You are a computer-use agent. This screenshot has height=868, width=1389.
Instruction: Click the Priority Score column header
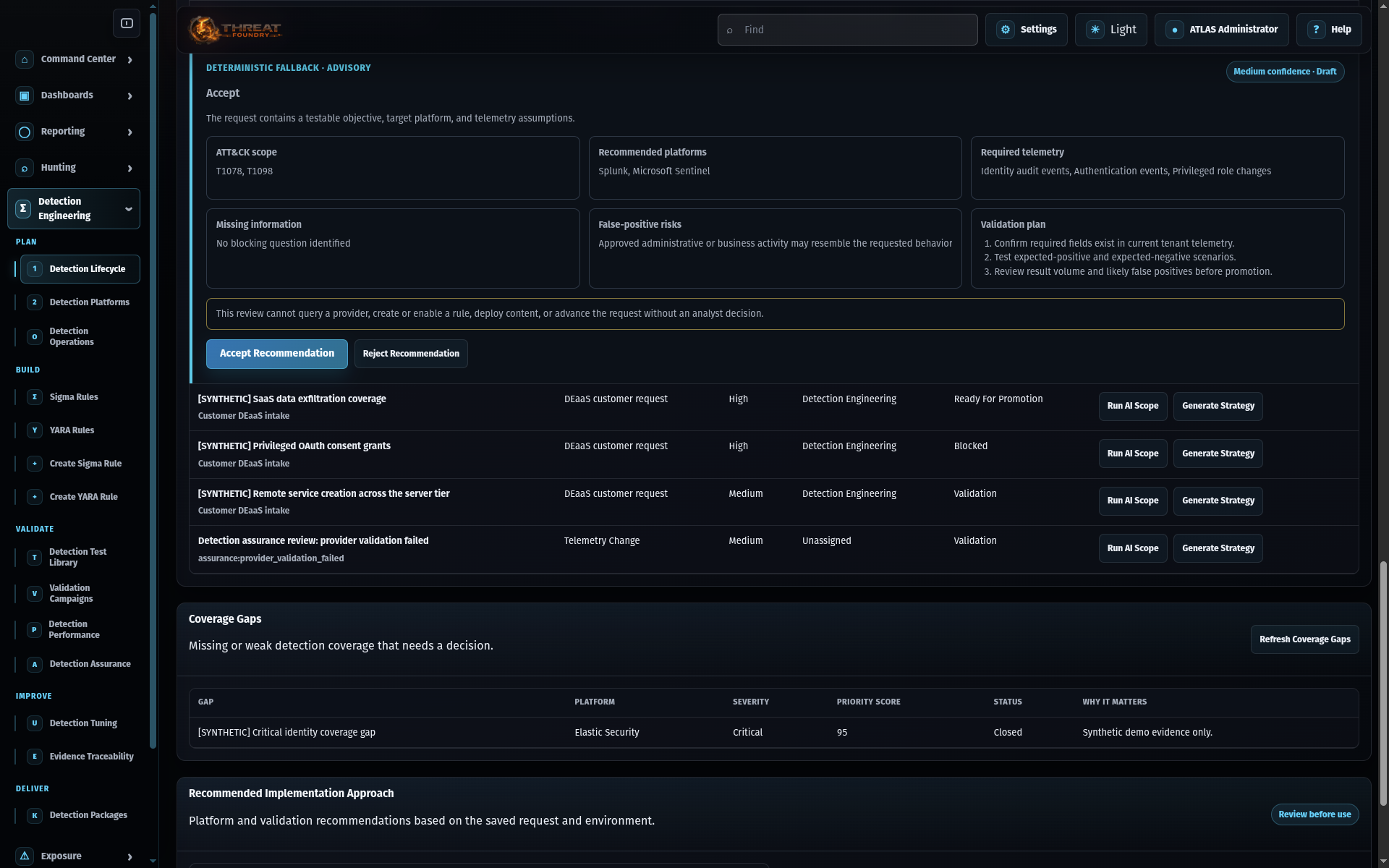coord(868,702)
